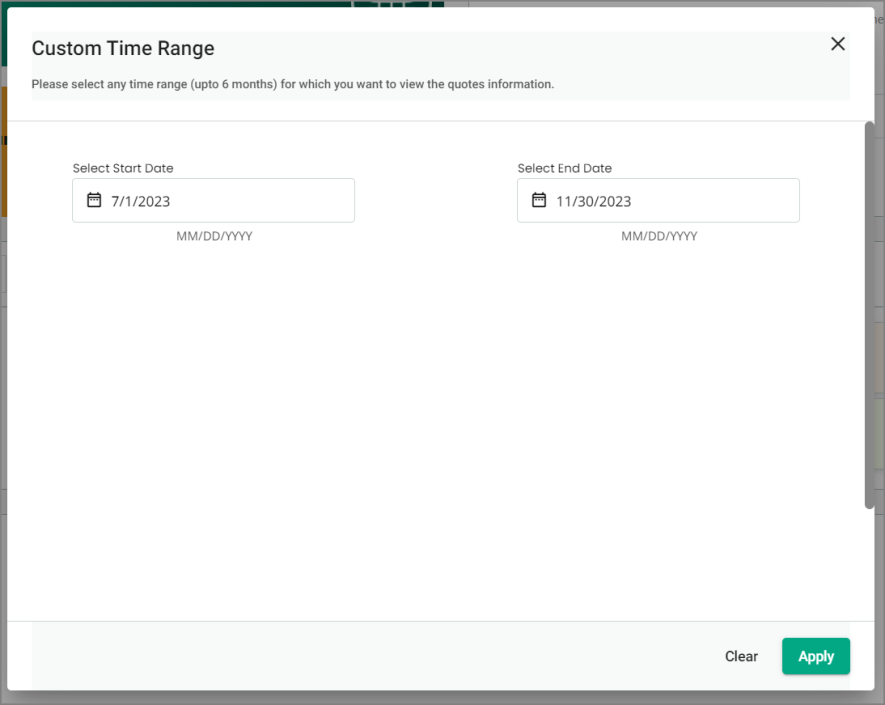Dismiss the dialog using the X icon
885x705 pixels.
(837, 43)
